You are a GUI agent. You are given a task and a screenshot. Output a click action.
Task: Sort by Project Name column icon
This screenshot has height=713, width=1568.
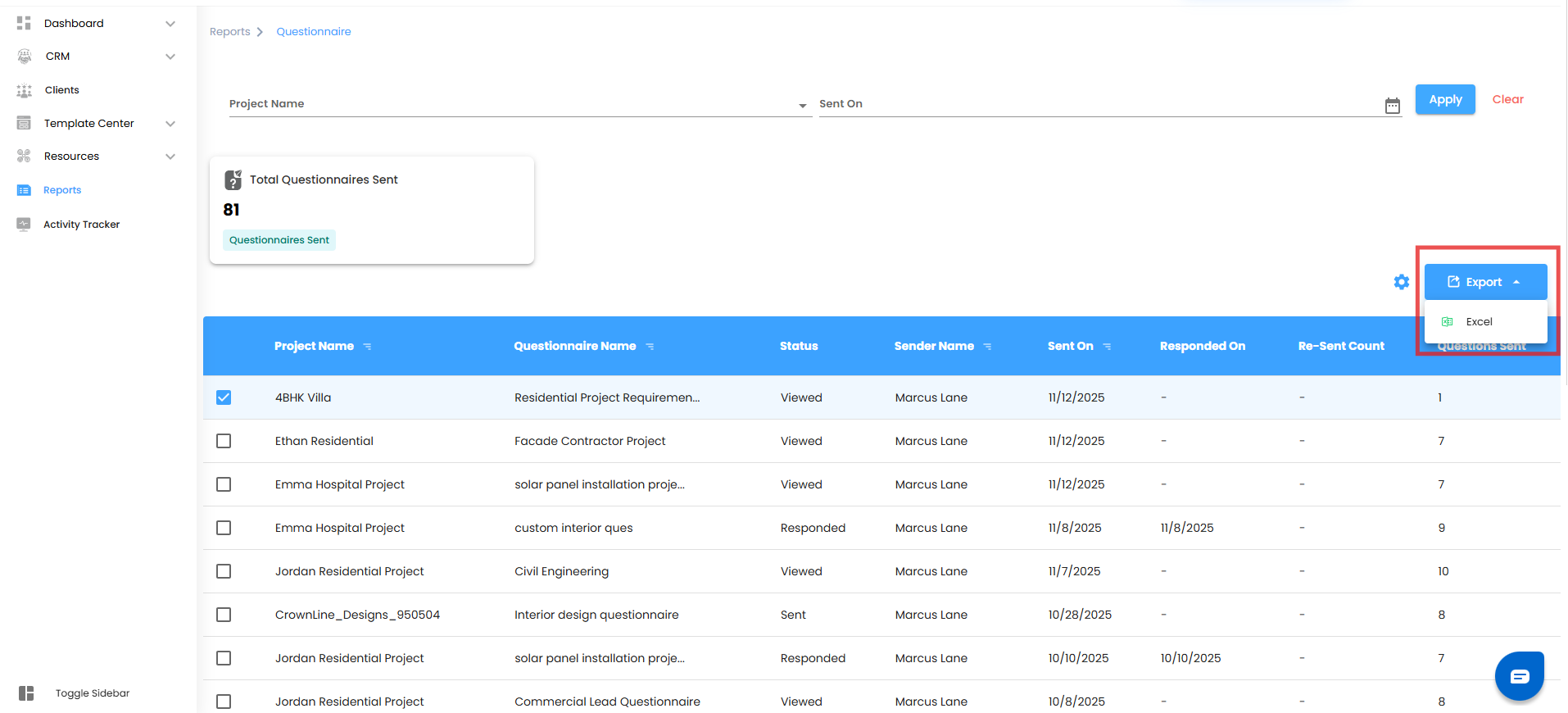[367, 347]
